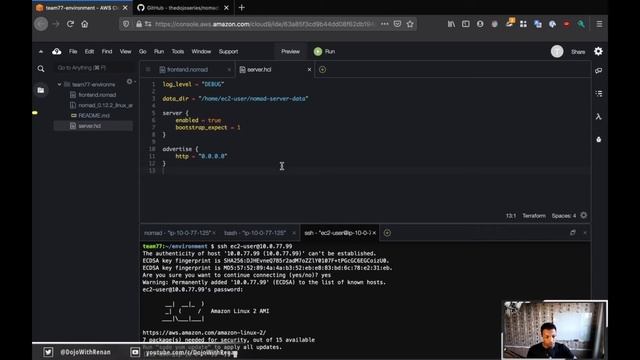640x360 pixels.
Task: Open Pocket save icon in address bar
Action: [397, 24]
